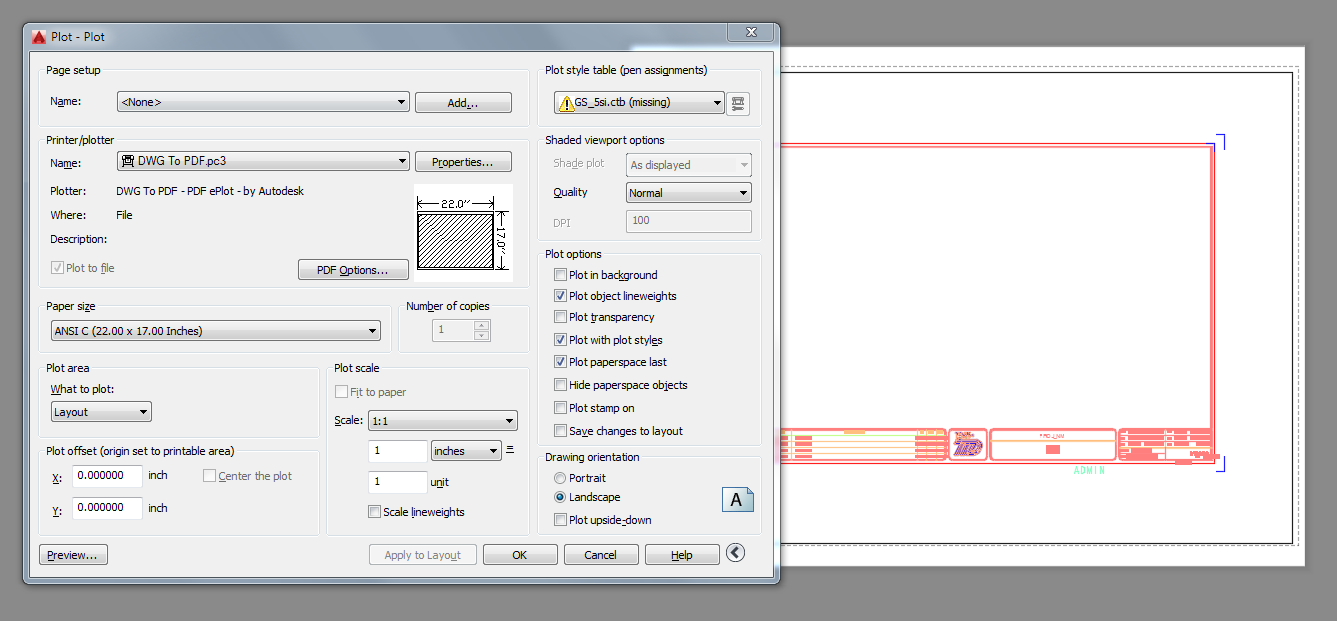Toggle Plot with plot styles
Image resolution: width=1337 pixels, height=621 pixels.
[560, 340]
